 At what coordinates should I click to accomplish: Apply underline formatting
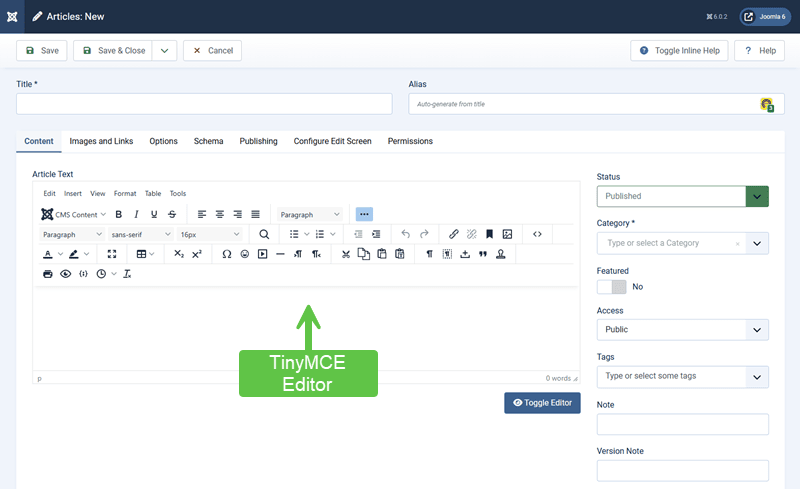point(154,214)
